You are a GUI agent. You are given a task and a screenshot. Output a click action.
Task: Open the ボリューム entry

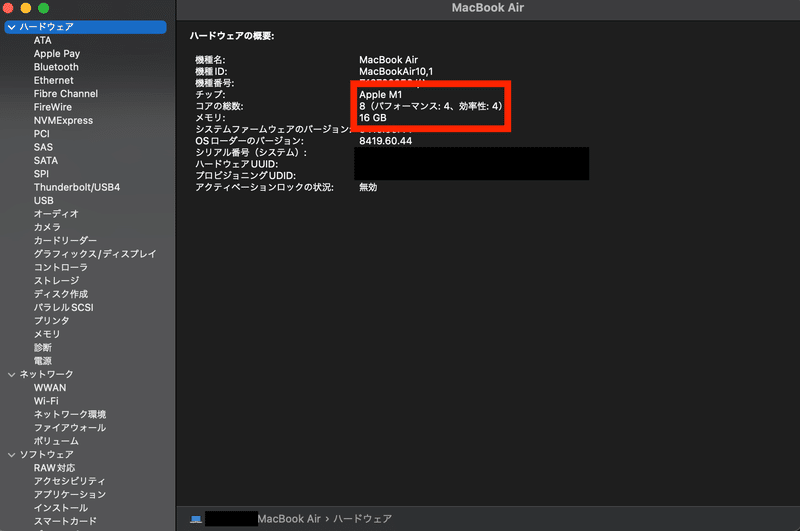(x=56, y=441)
